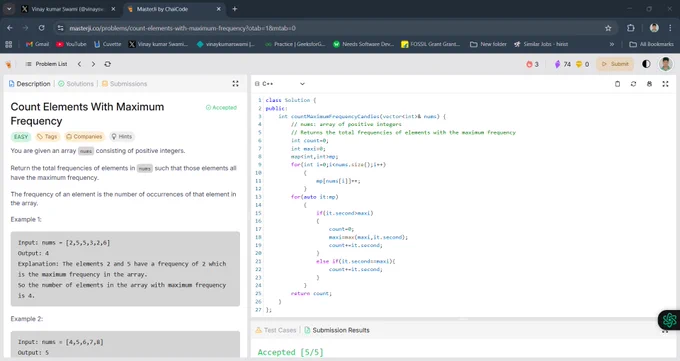Click the Accepted status label
The height and width of the screenshot is (361, 680).
tap(221, 108)
